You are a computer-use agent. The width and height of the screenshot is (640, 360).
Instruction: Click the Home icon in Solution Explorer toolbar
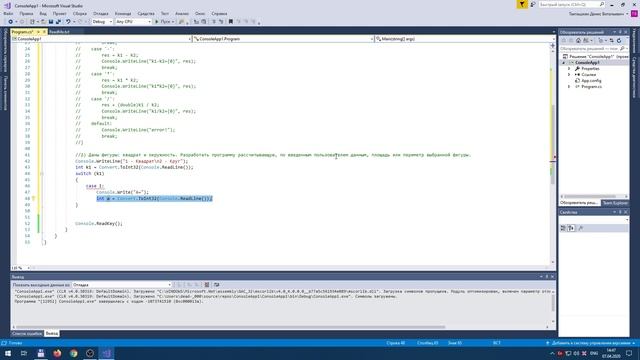tap(578, 40)
